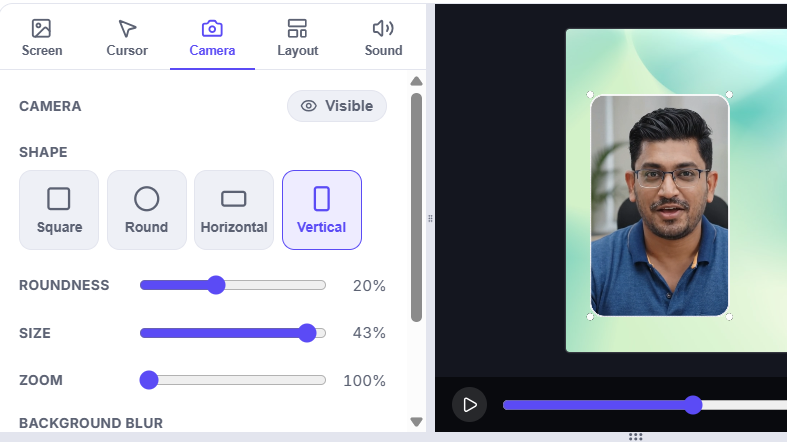Click the Zoom slider handle

[x=149, y=380]
